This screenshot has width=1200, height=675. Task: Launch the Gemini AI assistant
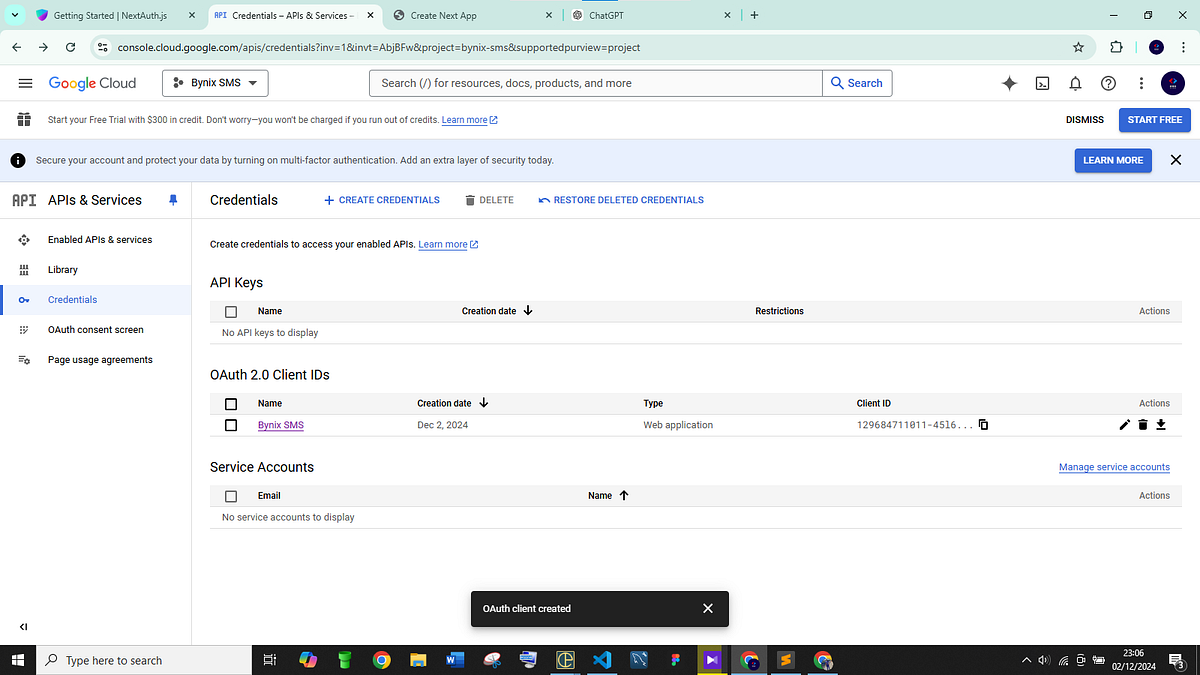1009,83
